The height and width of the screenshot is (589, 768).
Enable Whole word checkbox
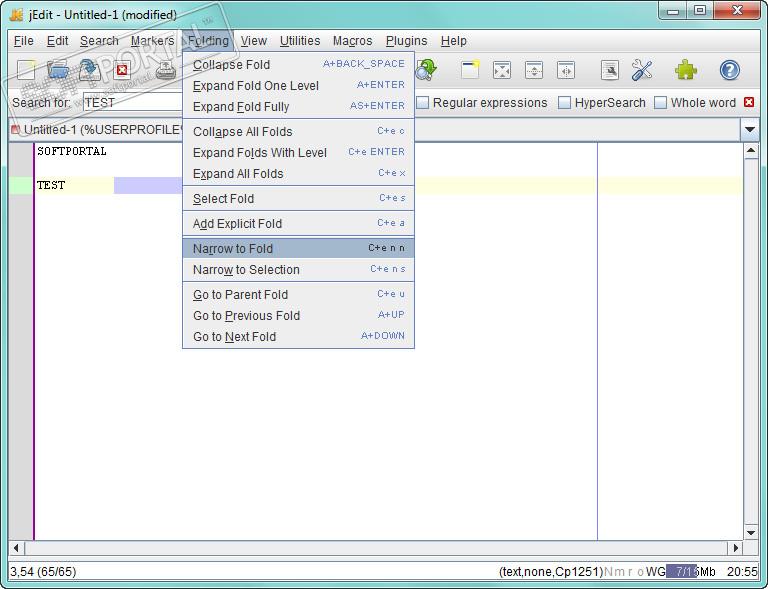point(660,103)
